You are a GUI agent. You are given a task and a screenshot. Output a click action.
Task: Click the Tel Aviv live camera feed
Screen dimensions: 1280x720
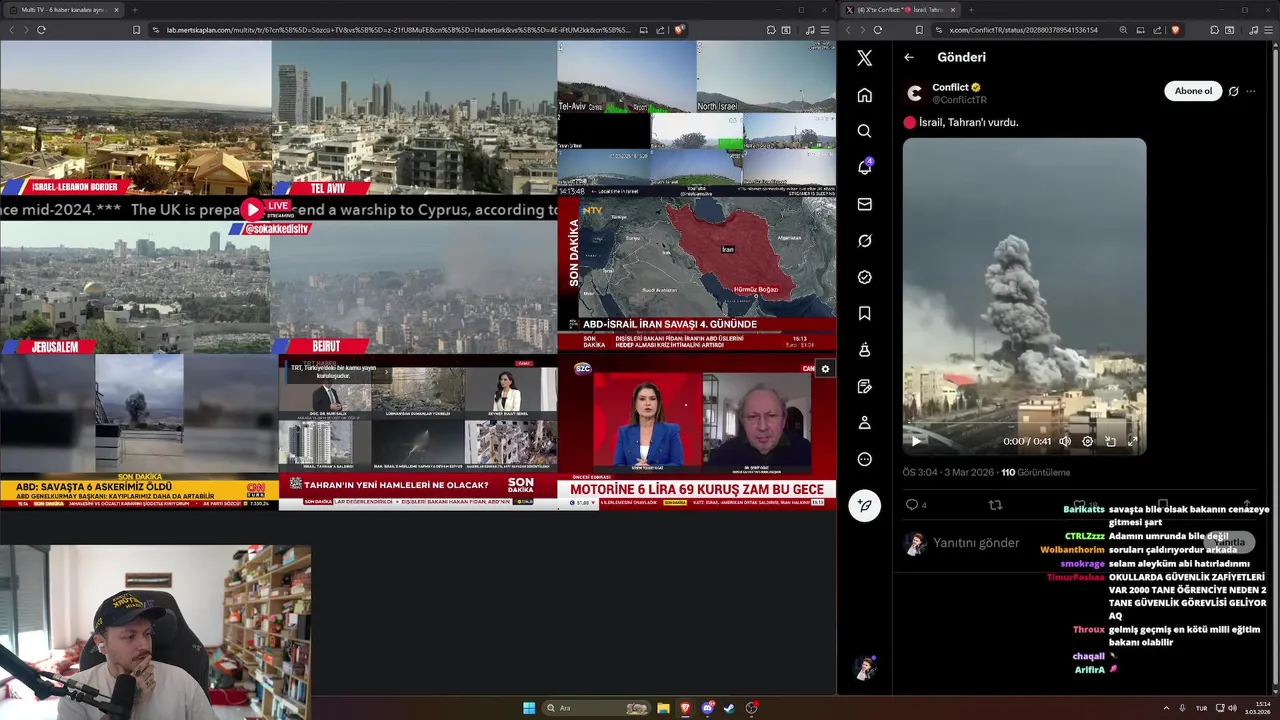pos(414,117)
